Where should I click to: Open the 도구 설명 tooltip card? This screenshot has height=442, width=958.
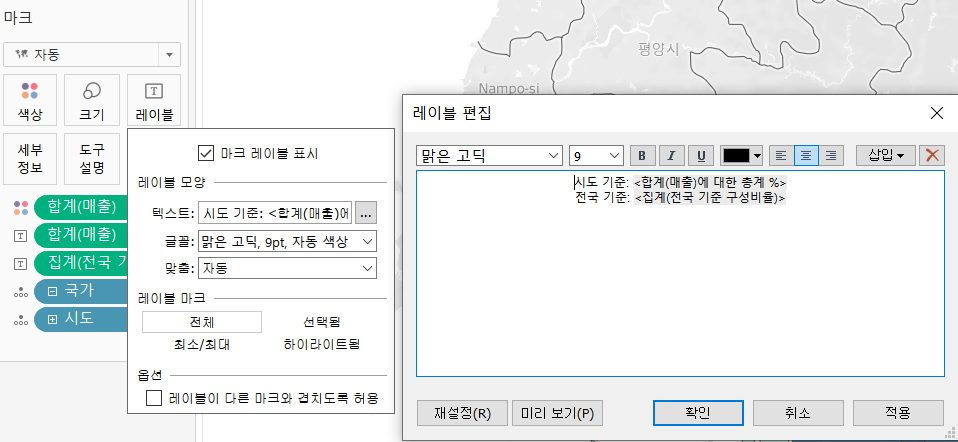pyautogui.click(x=92, y=159)
